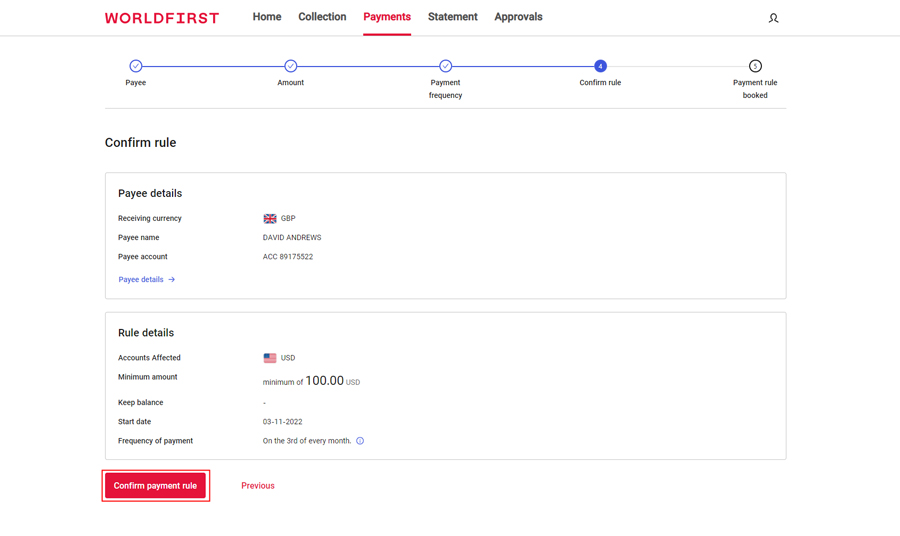The width and height of the screenshot is (900, 536).
Task: Click the Payment rule booked step
Action: (755, 66)
